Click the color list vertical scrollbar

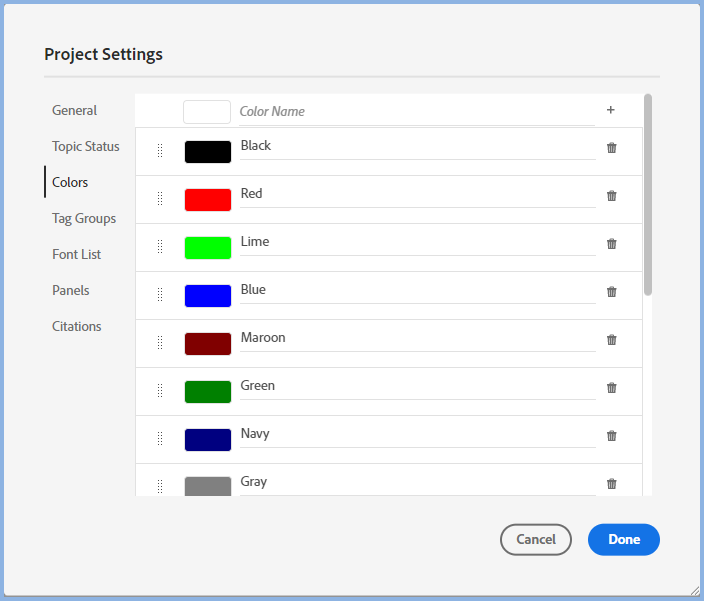[x=648, y=195]
